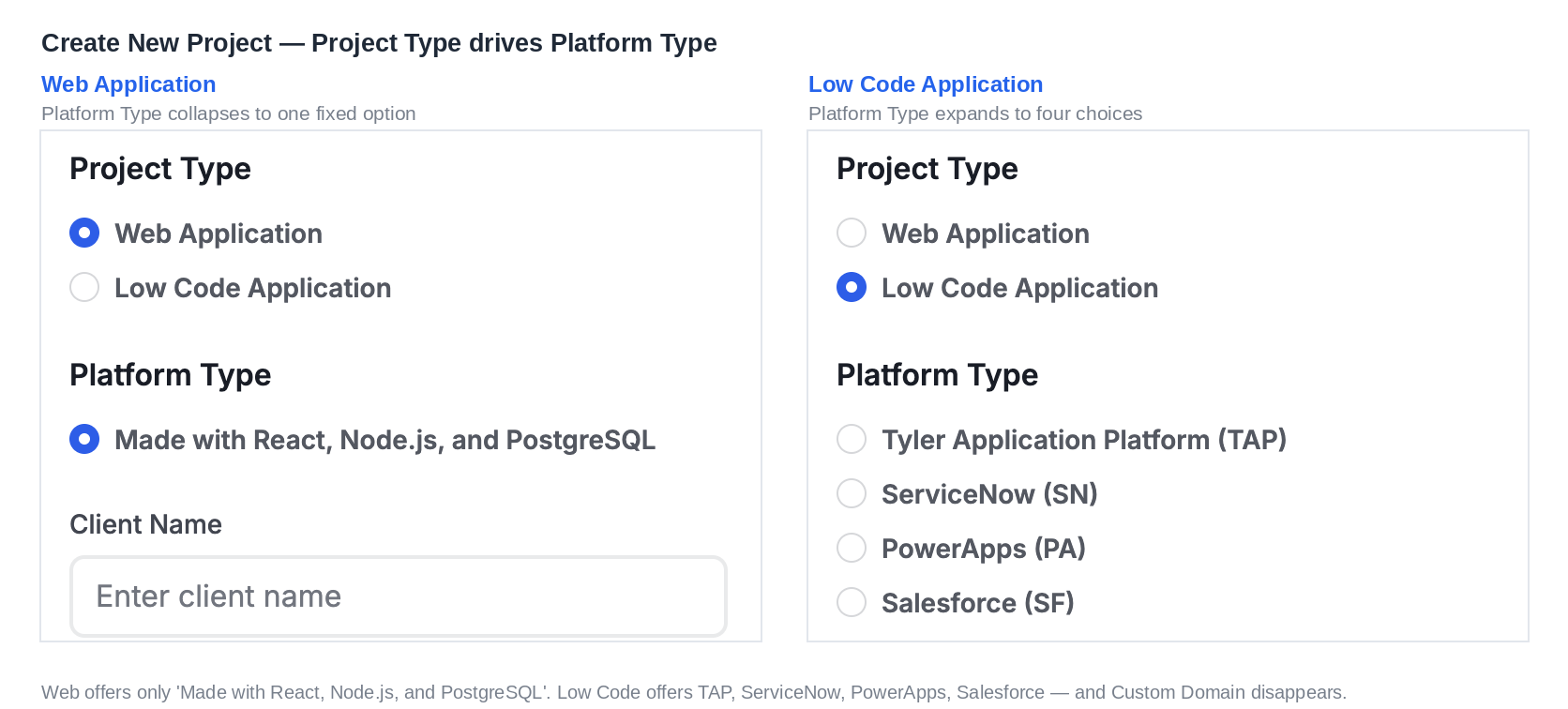
Task: Select the Made with React, Node.js, PostgreSQL radio
Action: (84, 439)
